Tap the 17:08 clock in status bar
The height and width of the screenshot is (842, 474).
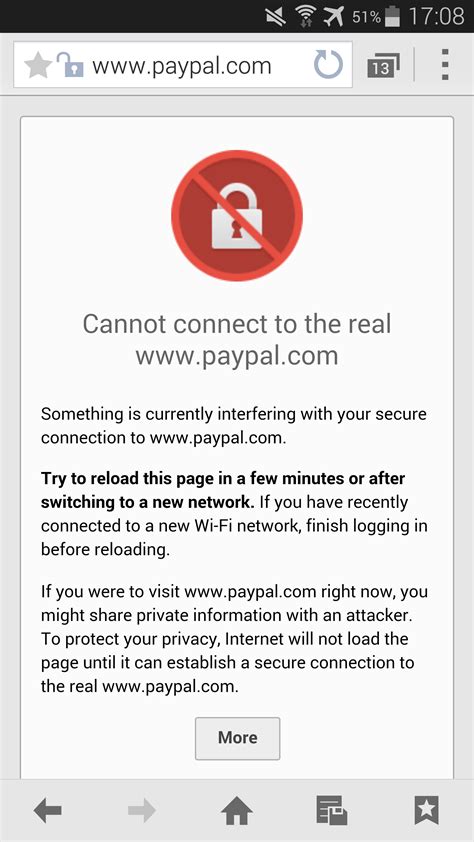click(x=436, y=16)
